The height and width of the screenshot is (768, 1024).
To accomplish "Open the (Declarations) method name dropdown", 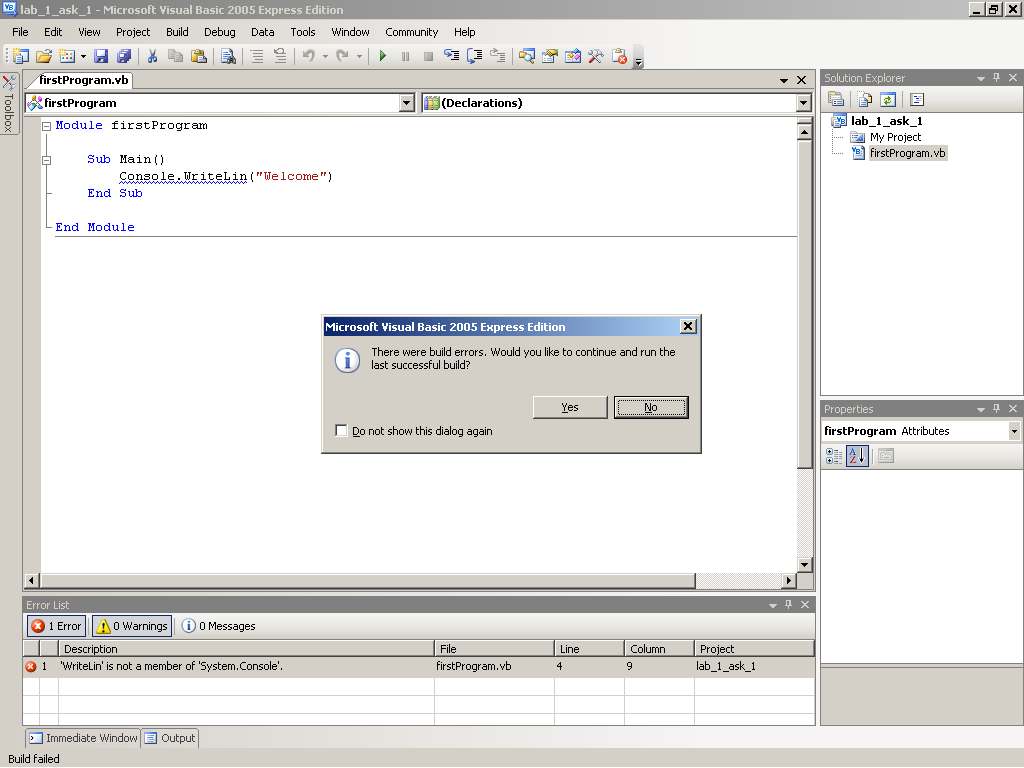I will pyautogui.click(x=803, y=103).
